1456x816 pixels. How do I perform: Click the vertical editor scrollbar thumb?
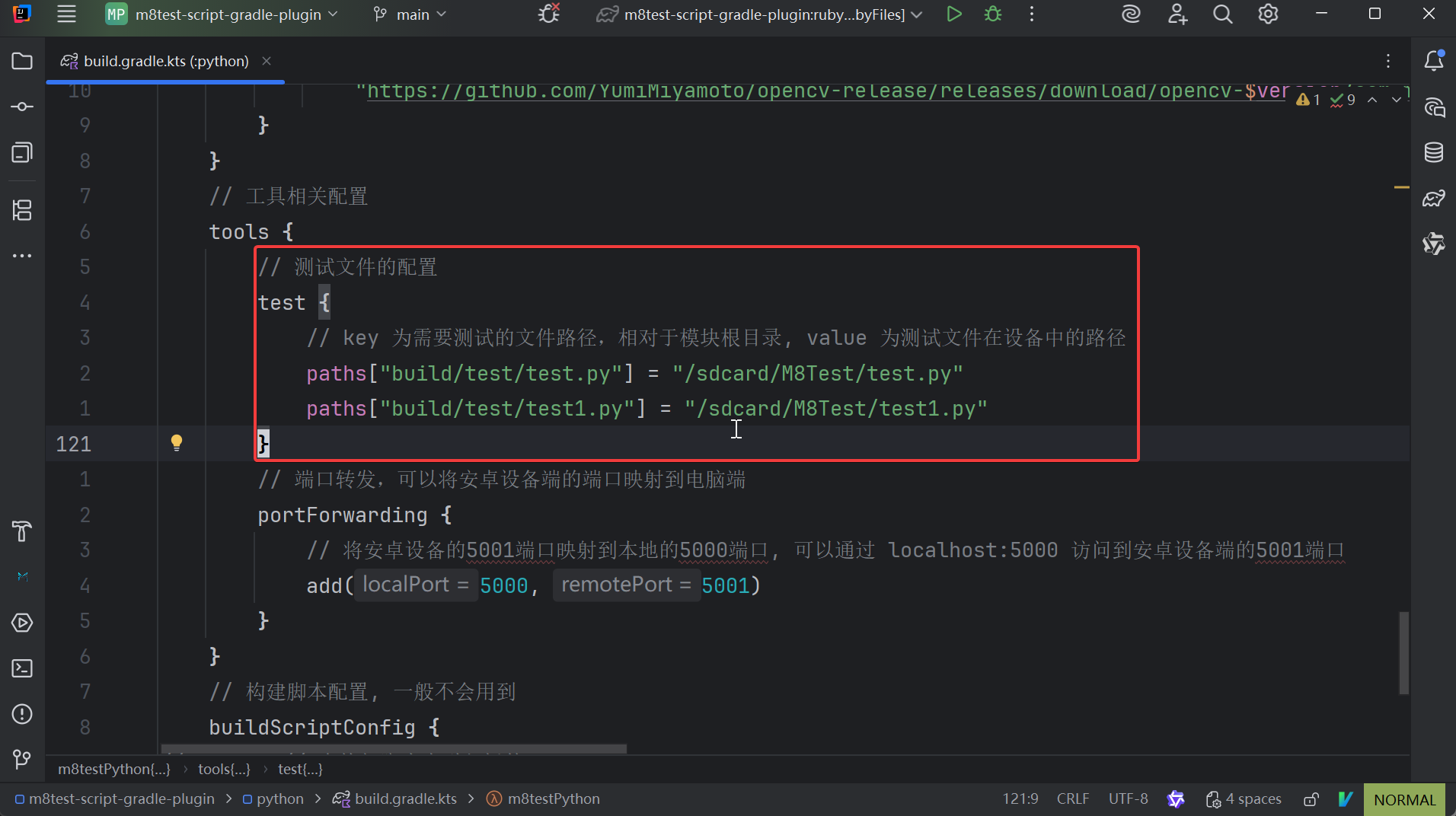click(x=1403, y=652)
